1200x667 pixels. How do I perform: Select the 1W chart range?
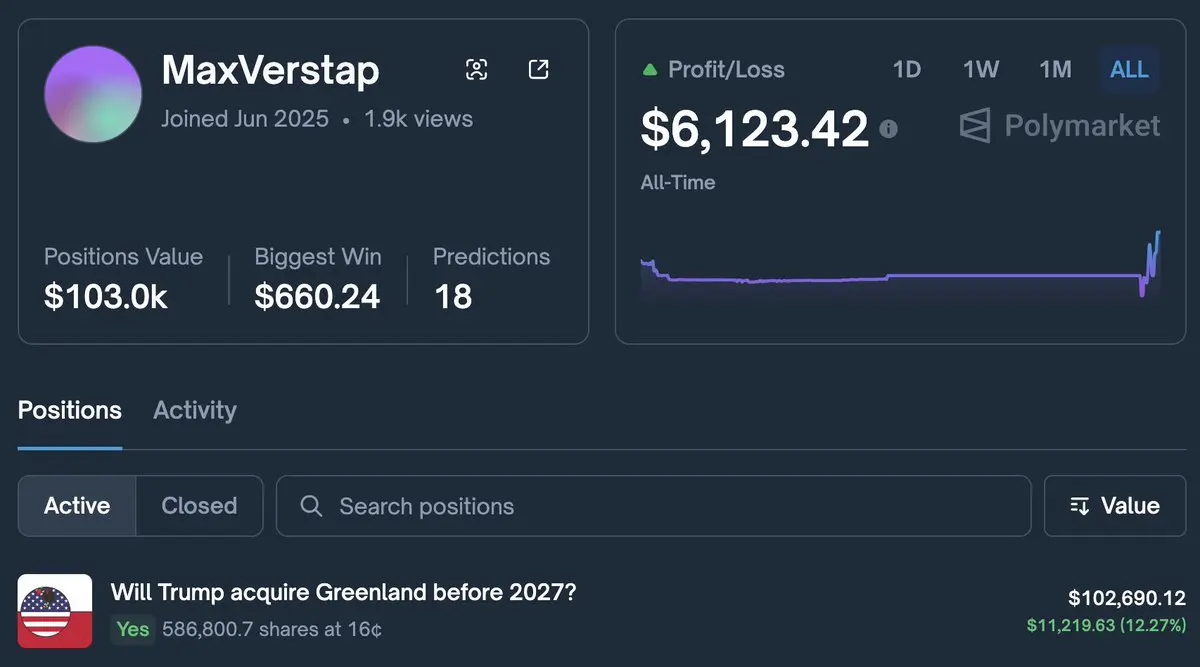pyautogui.click(x=981, y=69)
